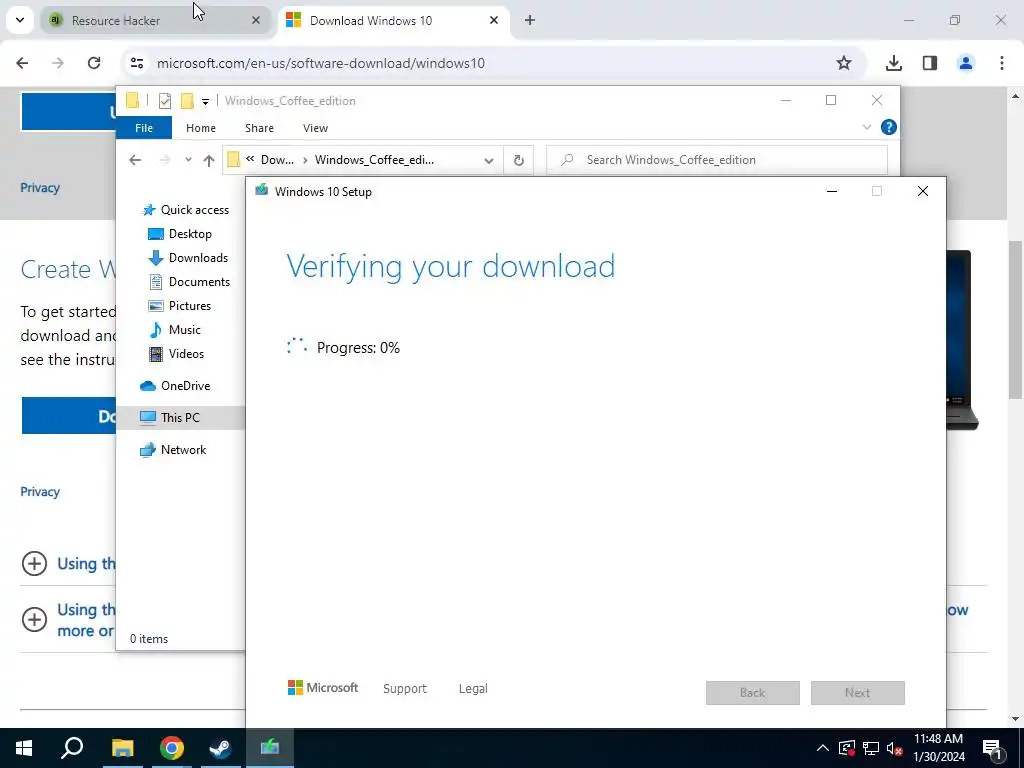
Task: Open a new browser tab
Action: [x=530, y=20]
